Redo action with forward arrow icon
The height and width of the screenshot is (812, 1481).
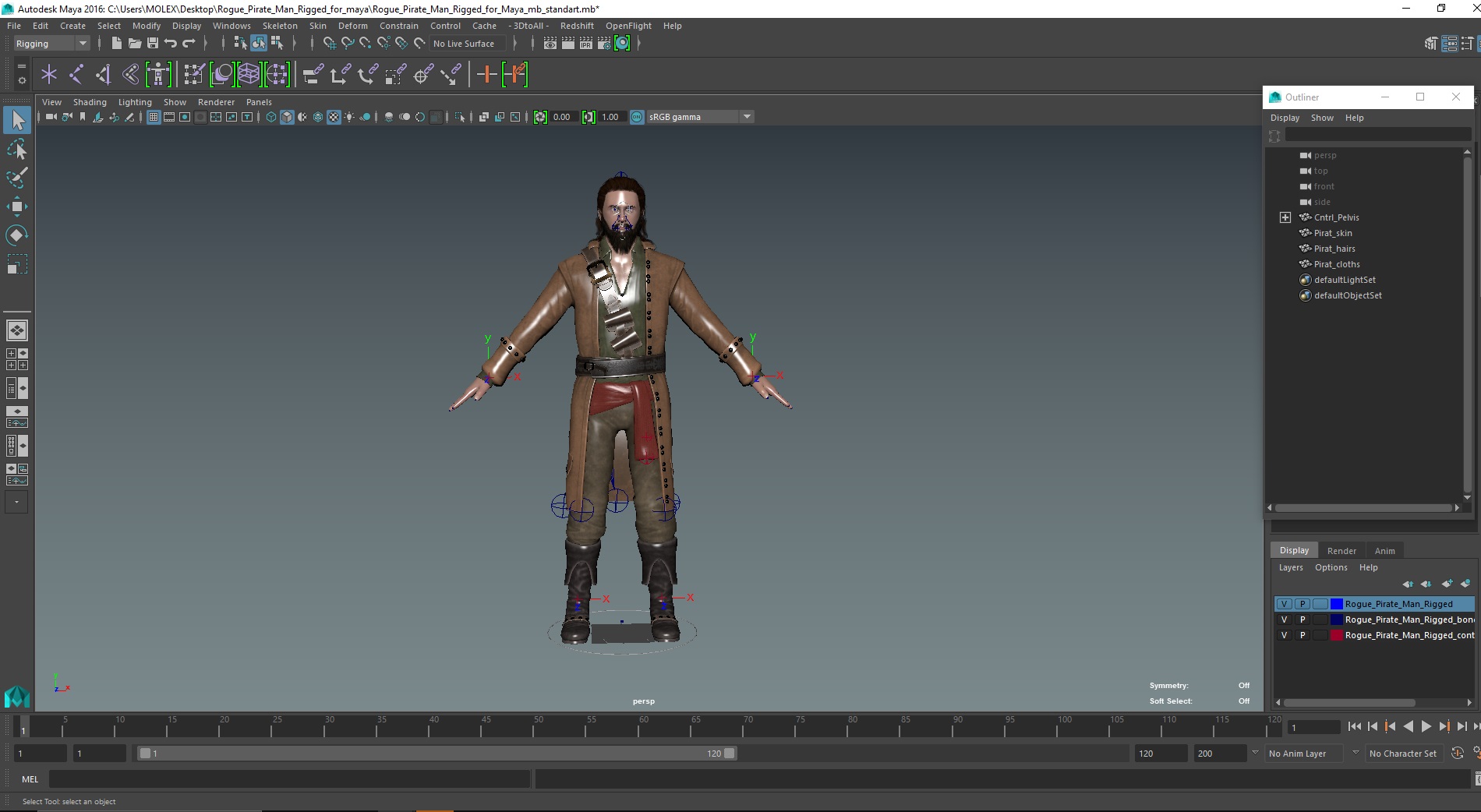pyautogui.click(x=189, y=44)
